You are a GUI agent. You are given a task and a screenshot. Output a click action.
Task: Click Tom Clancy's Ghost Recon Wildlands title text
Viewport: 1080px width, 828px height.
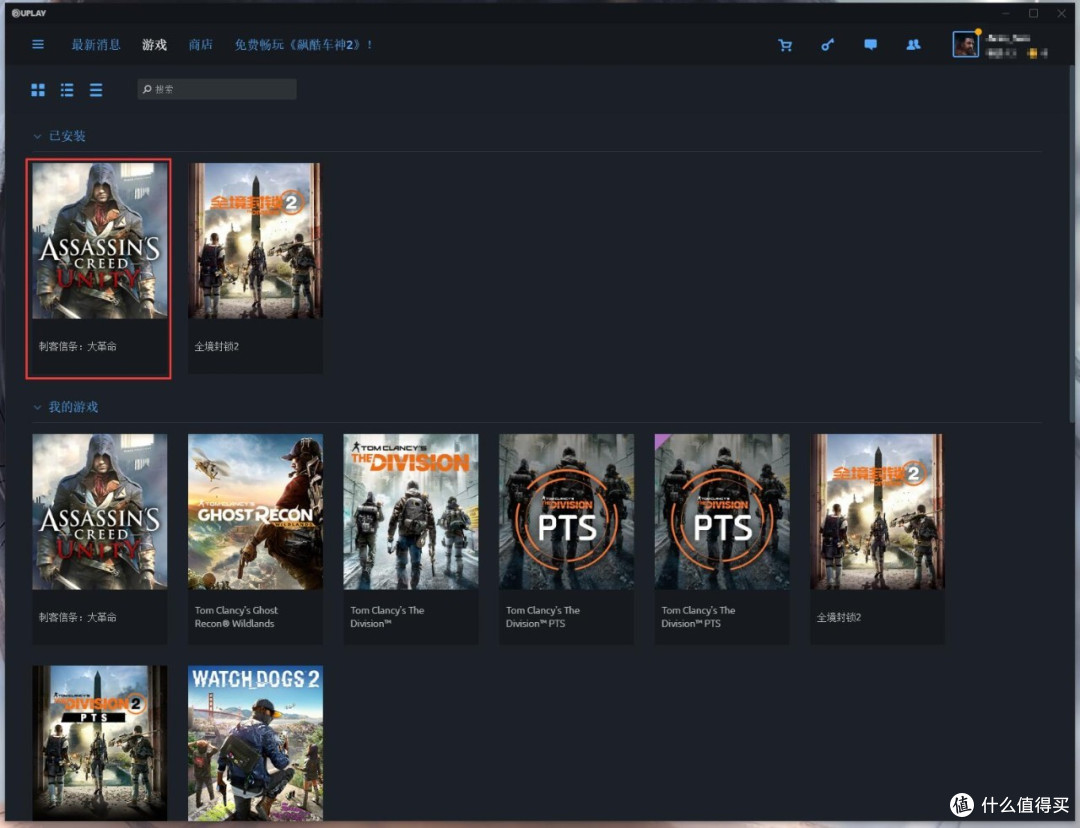(x=236, y=617)
